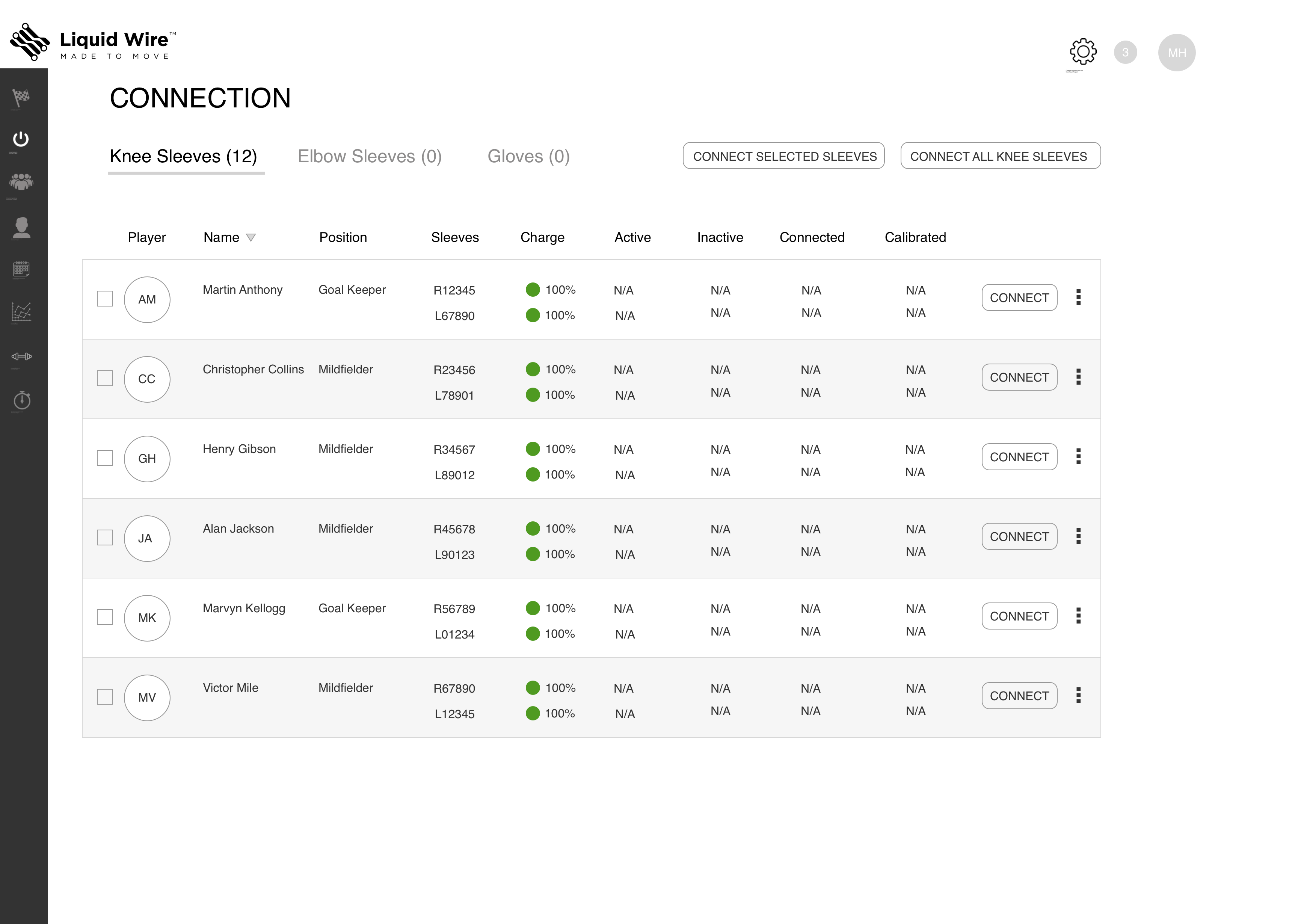Click the green charge indicator for R12345
Image resolution: width=1298 pixels, height=924 pixels.
533,290
